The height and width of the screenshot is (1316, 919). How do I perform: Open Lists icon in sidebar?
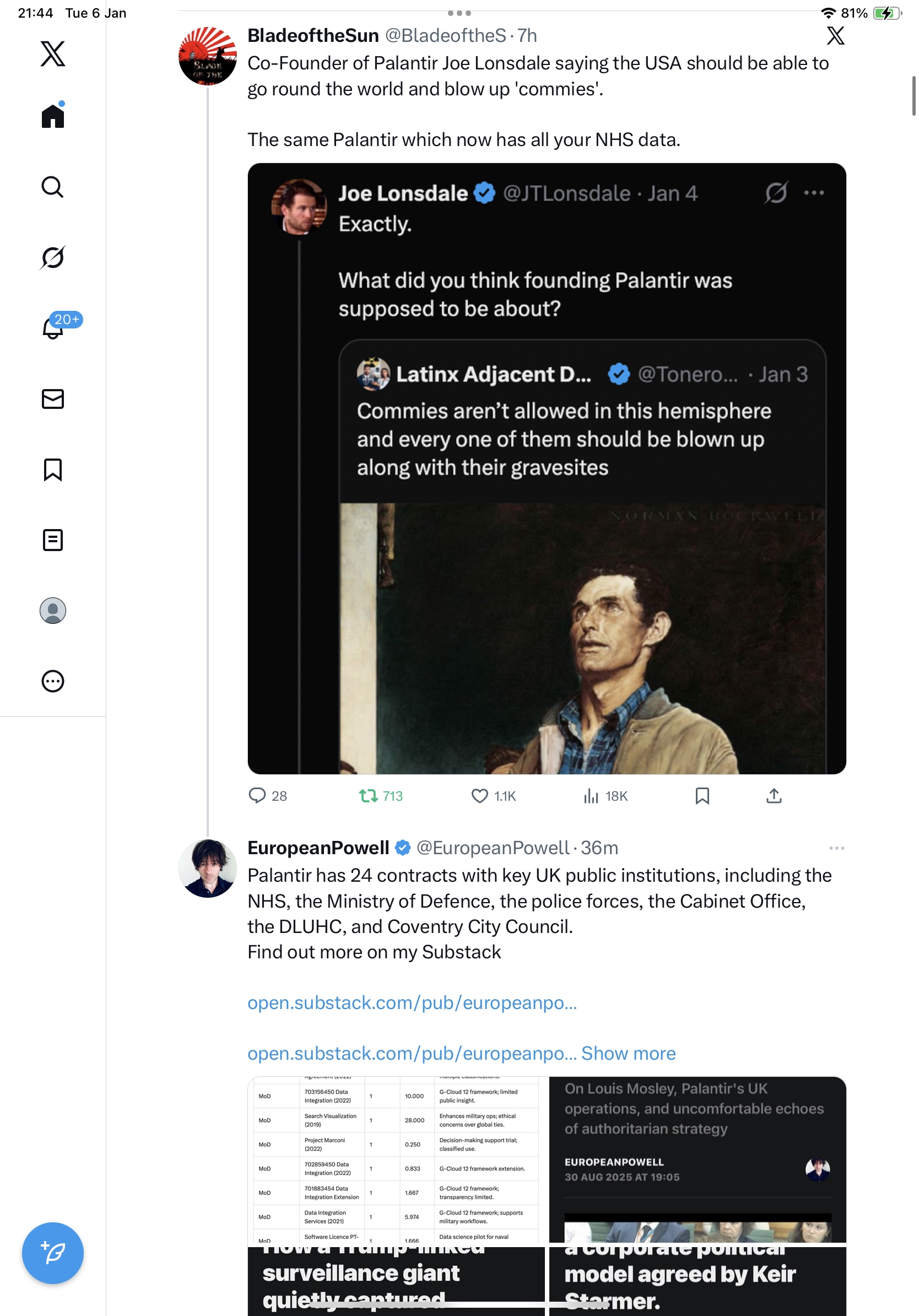coord(53,540)
